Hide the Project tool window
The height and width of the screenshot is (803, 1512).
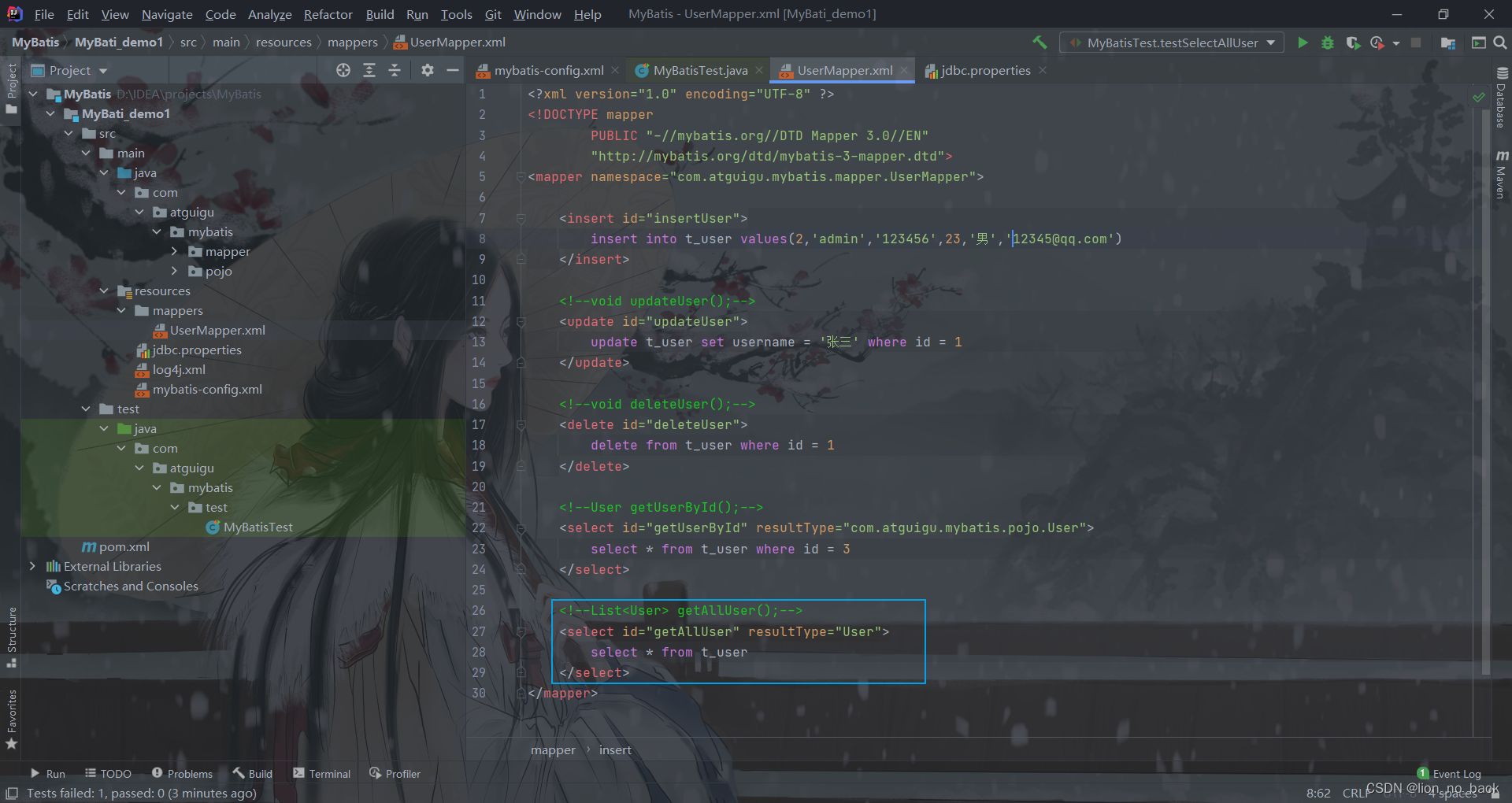click(453, 70)
